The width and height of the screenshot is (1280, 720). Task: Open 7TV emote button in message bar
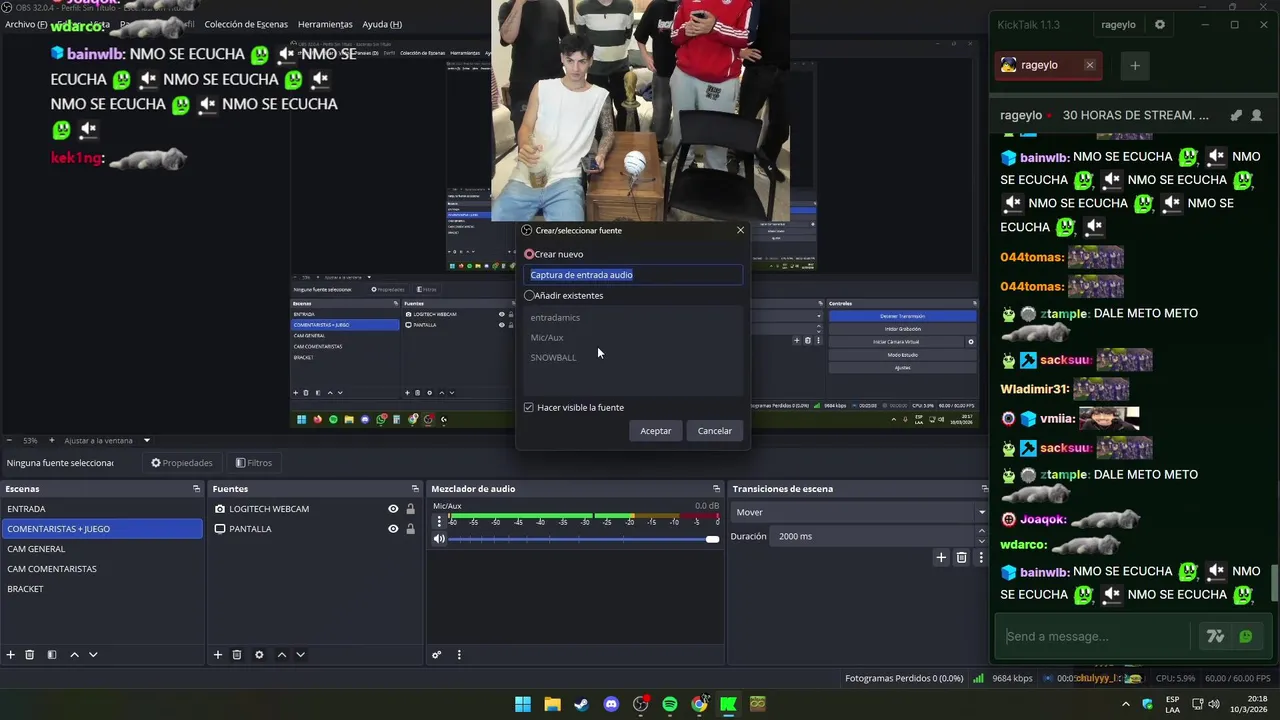click(1215, 636)
